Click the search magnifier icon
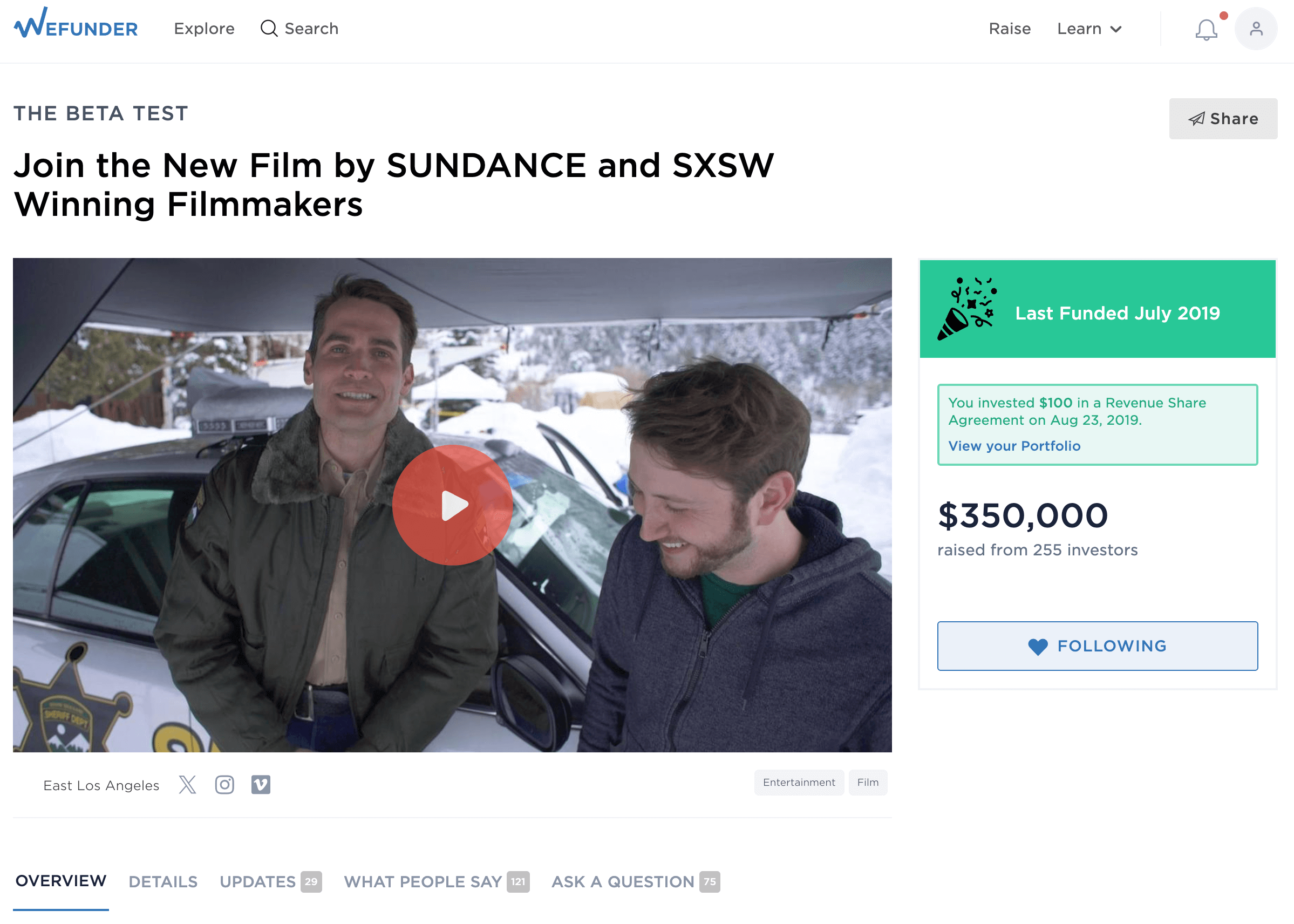The image size is (1294, 924). [269, 29]
